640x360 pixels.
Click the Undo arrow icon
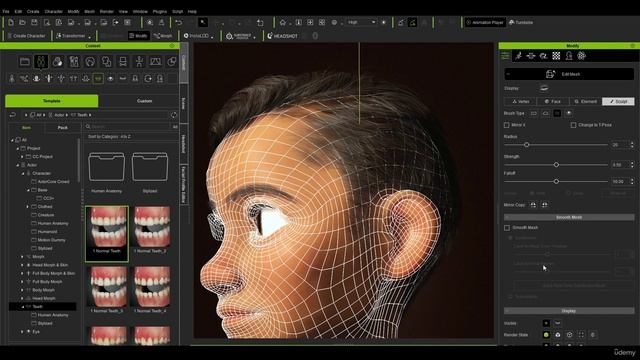click(178, 22)
